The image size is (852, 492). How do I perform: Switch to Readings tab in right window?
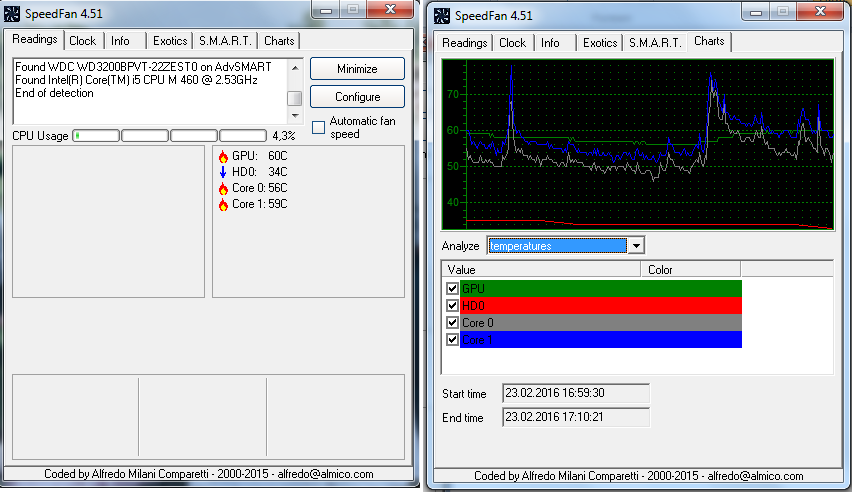coord(465,43)
